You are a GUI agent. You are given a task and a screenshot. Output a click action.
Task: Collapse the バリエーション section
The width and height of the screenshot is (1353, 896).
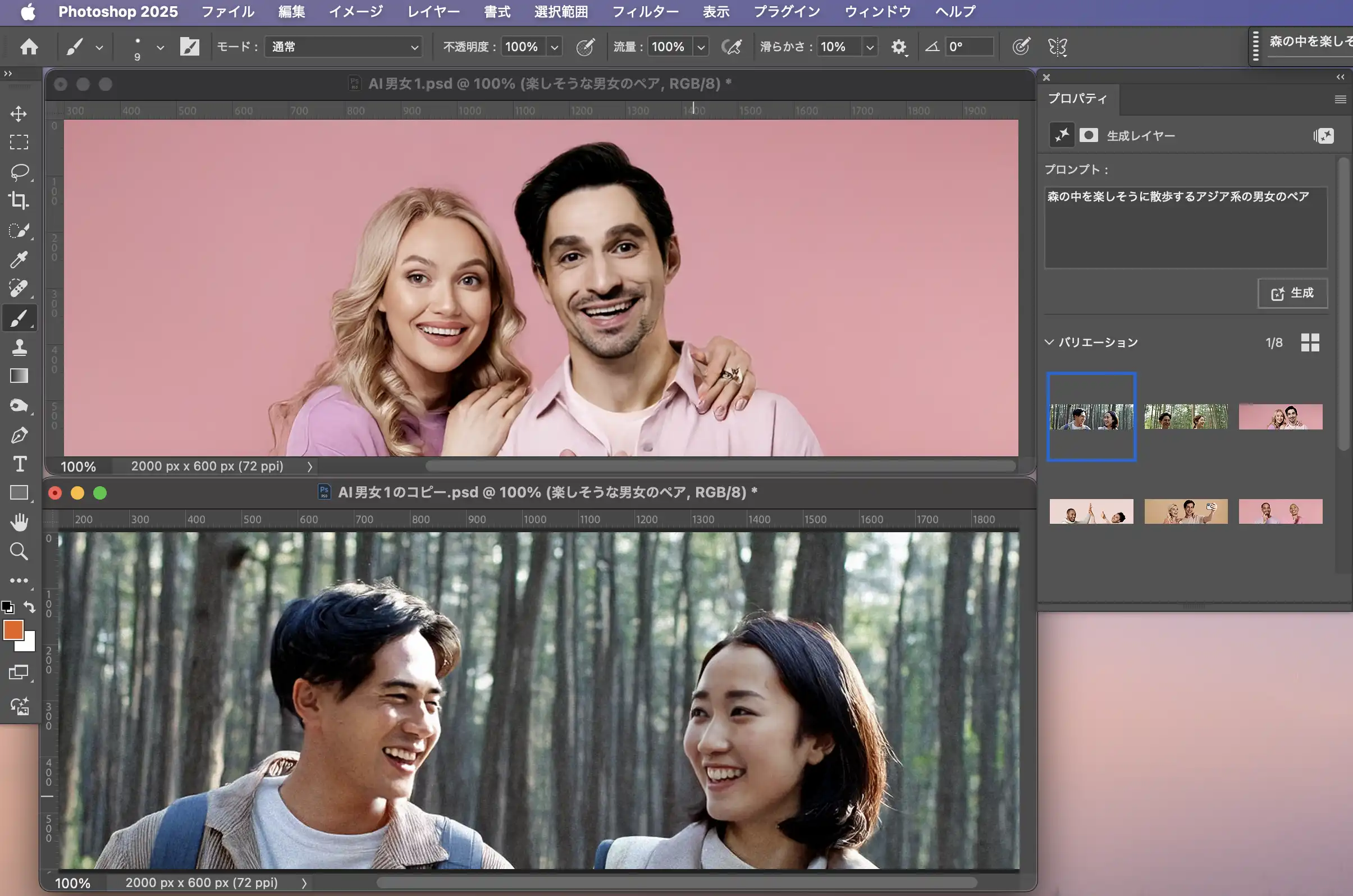1050,342
